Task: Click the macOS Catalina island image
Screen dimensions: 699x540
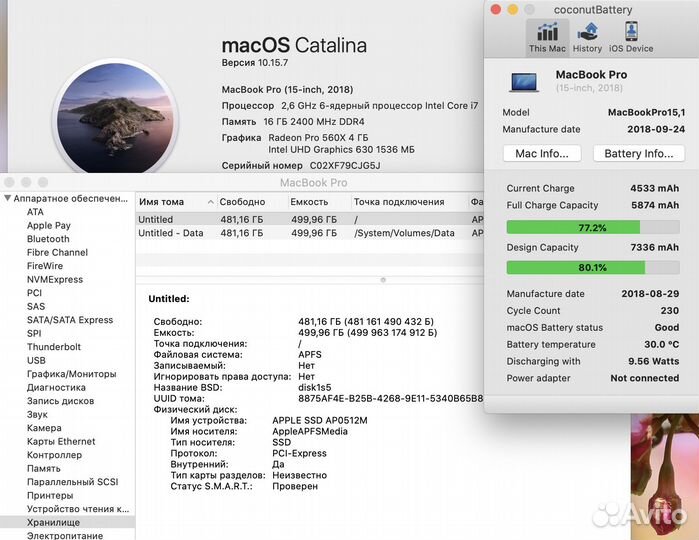Action: (115, 117)
